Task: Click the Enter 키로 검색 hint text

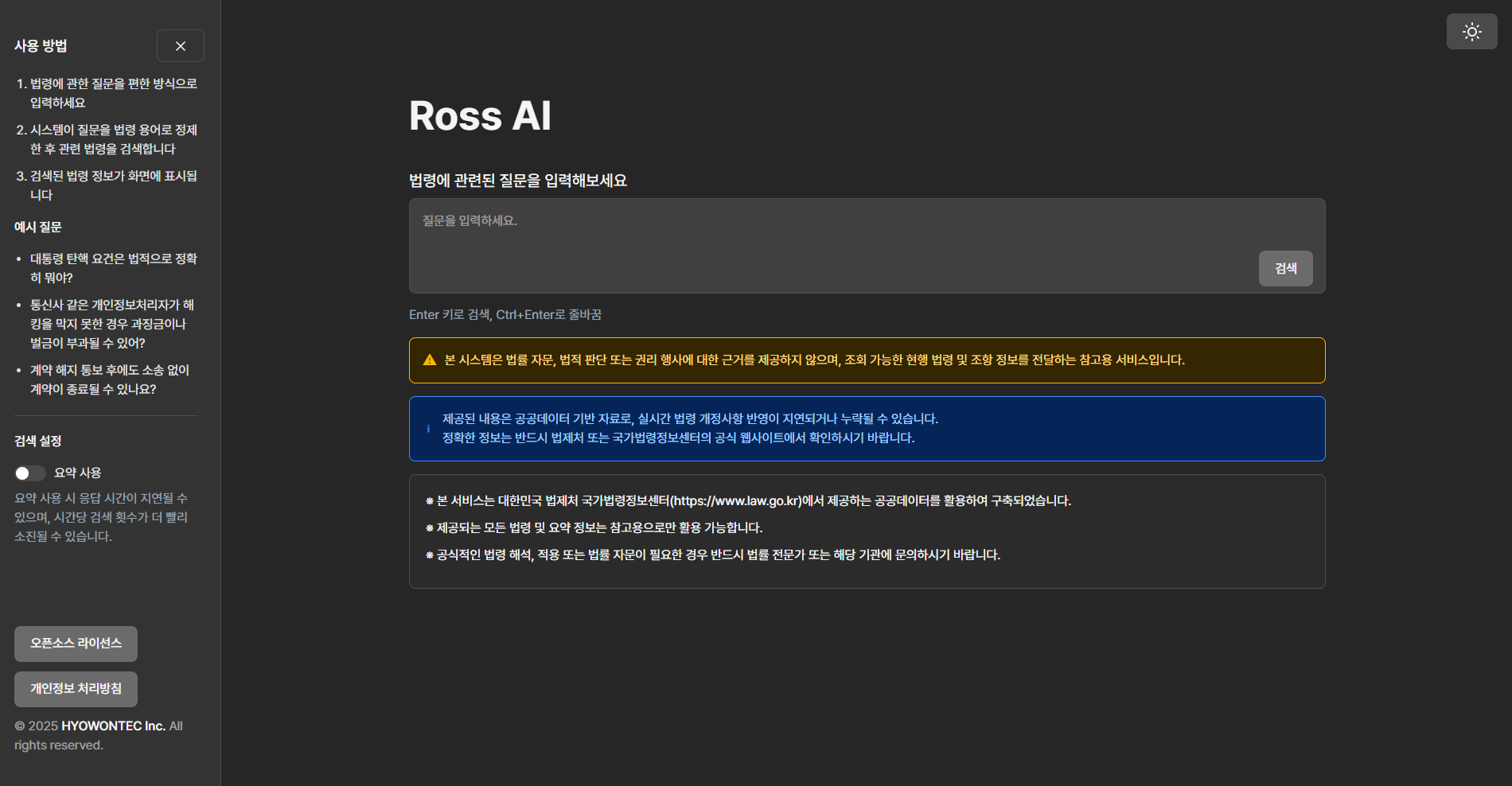Action: pyautogui.click(x=505, y=315)
